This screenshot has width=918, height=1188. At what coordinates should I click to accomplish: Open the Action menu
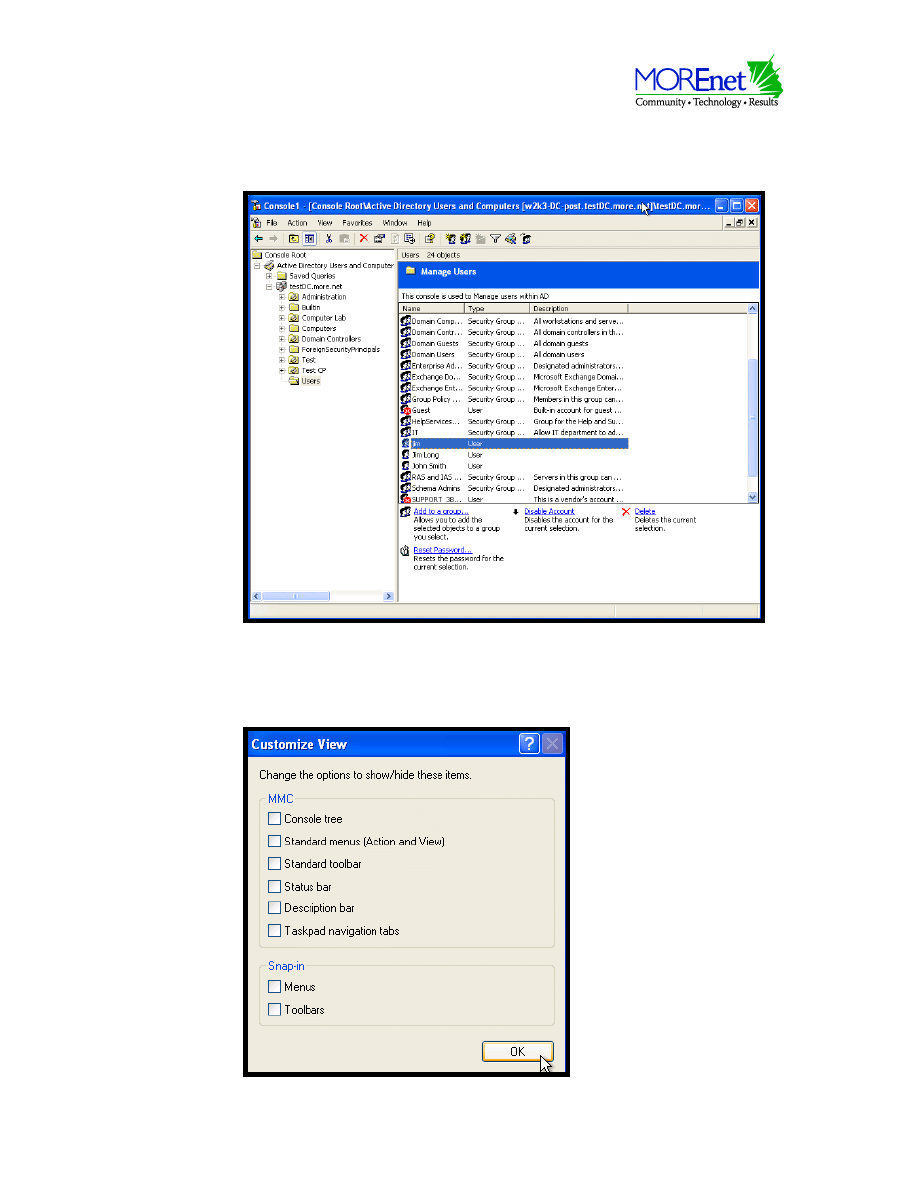click(297, 223)
